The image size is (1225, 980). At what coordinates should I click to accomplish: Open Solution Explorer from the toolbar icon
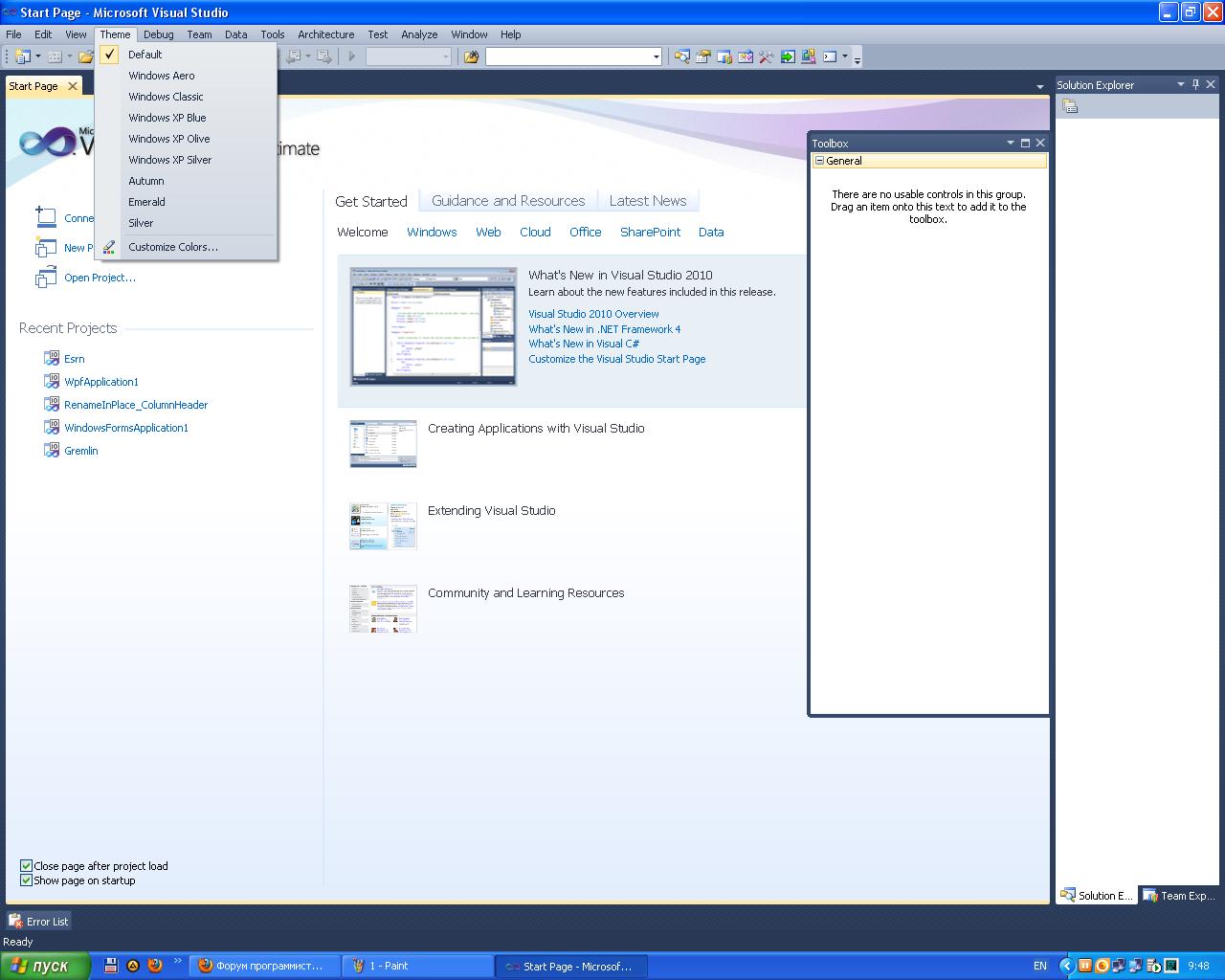[682, 56]
